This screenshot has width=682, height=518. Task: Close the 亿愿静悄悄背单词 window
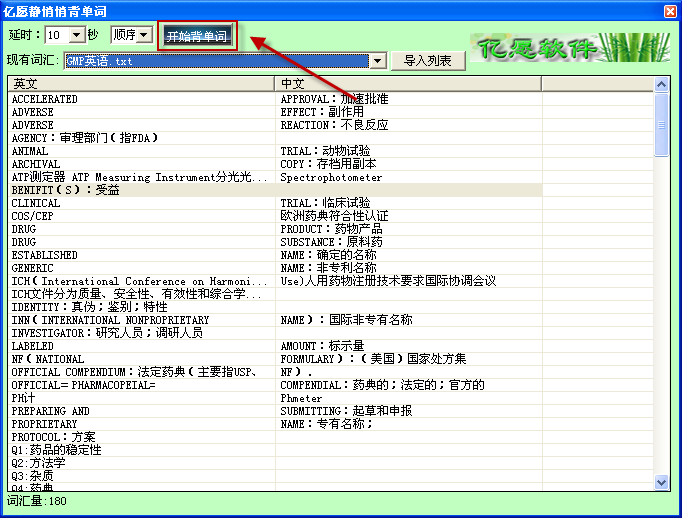click(x=671, y=11)
